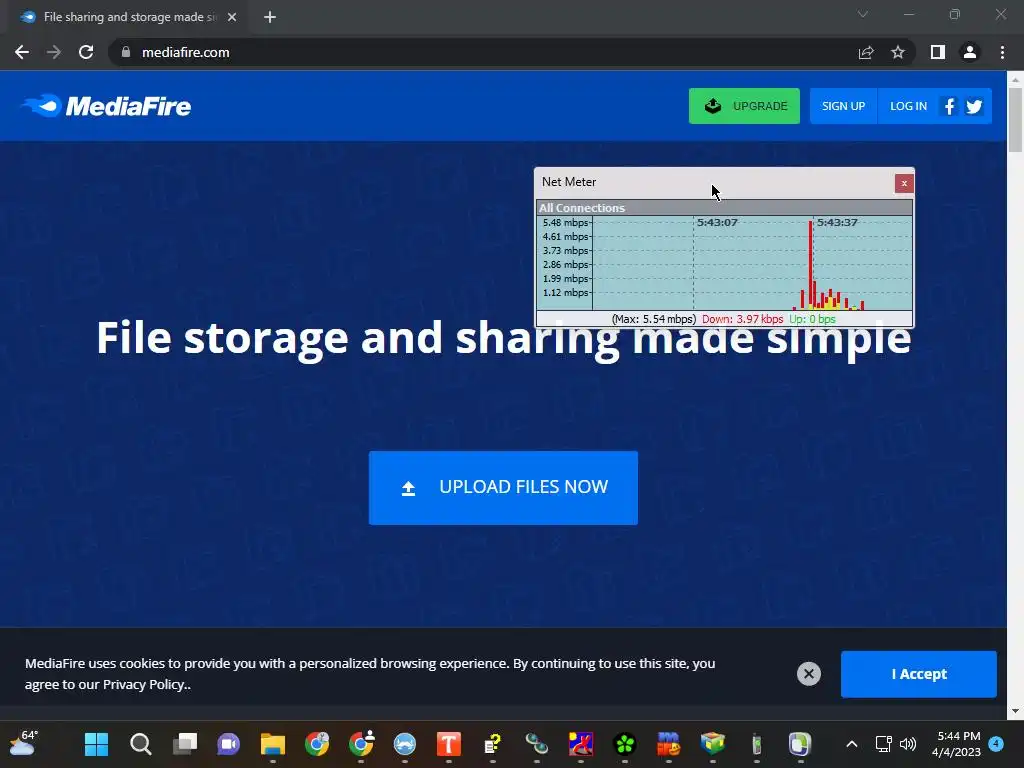Screen dimensions: 1024x768
Task: Go back with browser back arrow
Action: coord(22,52)
